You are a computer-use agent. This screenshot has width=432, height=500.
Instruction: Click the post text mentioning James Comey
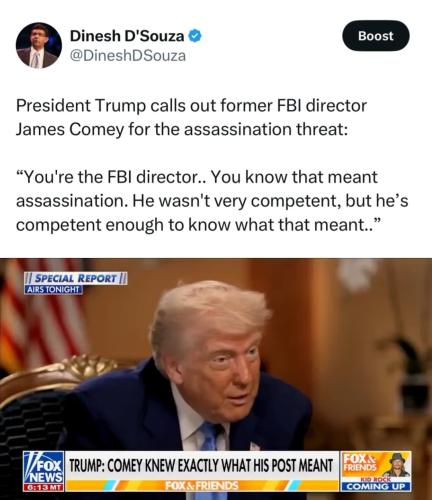point(191,118)
